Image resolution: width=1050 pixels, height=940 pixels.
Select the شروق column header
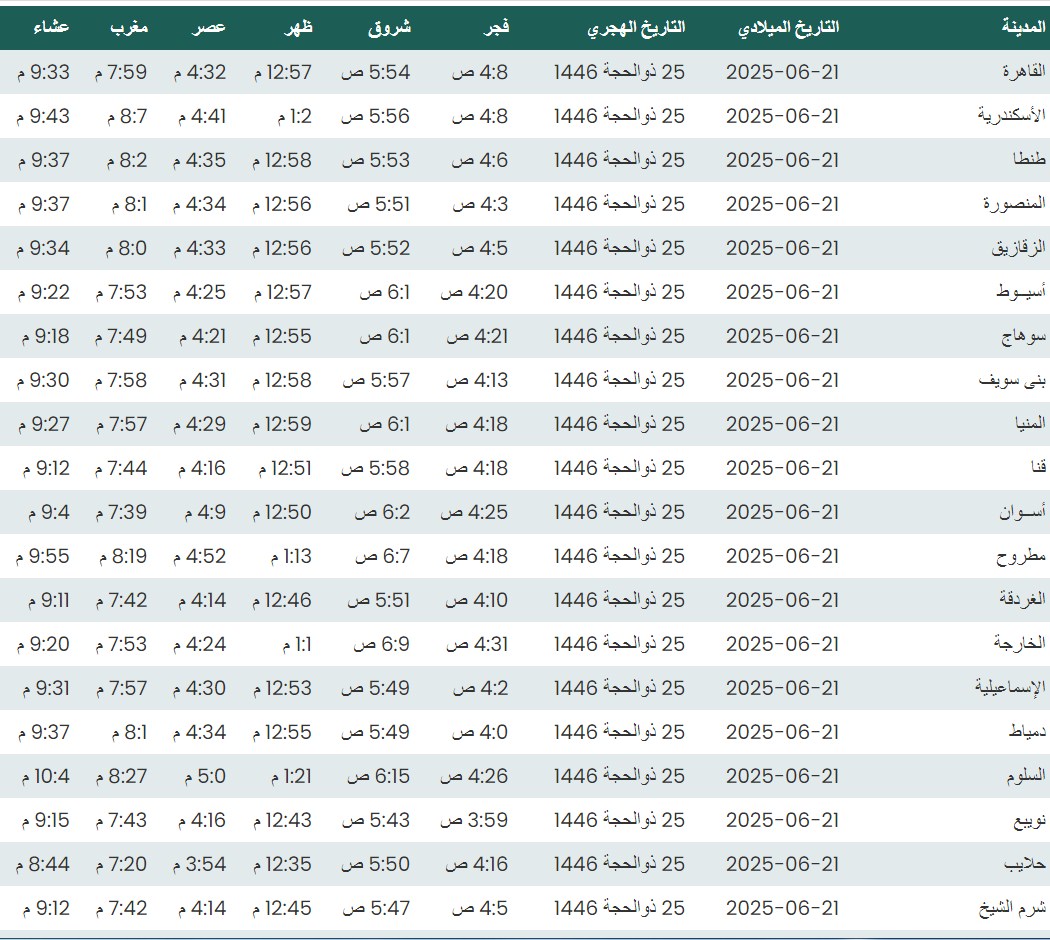[x=390, y=27]
